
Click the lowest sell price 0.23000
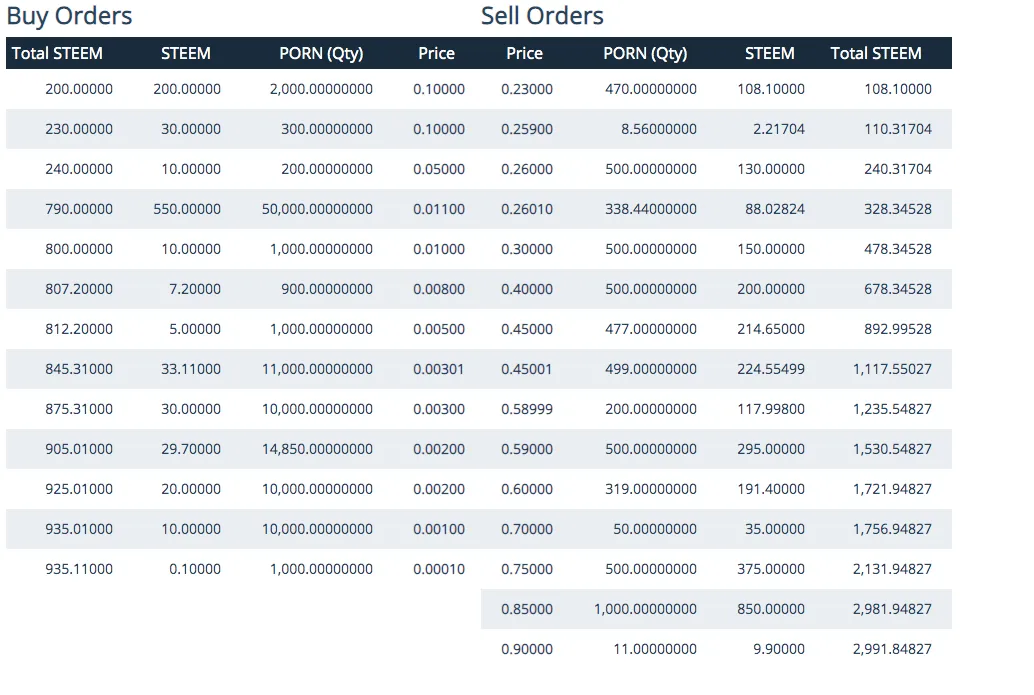[x=527, y=89]
